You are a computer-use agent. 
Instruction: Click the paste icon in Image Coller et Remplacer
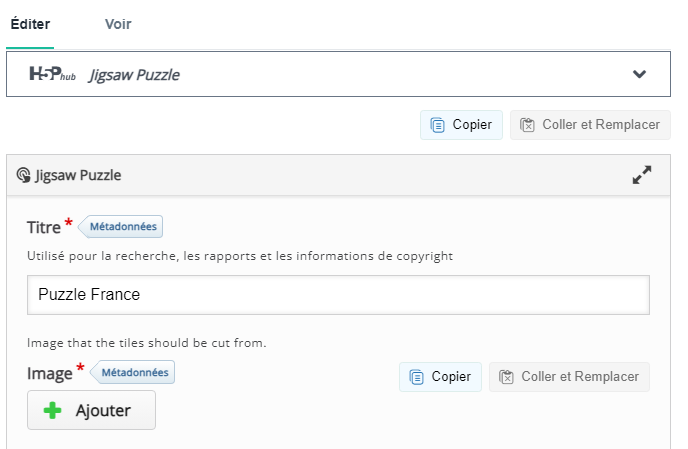[x=506, y=377]
